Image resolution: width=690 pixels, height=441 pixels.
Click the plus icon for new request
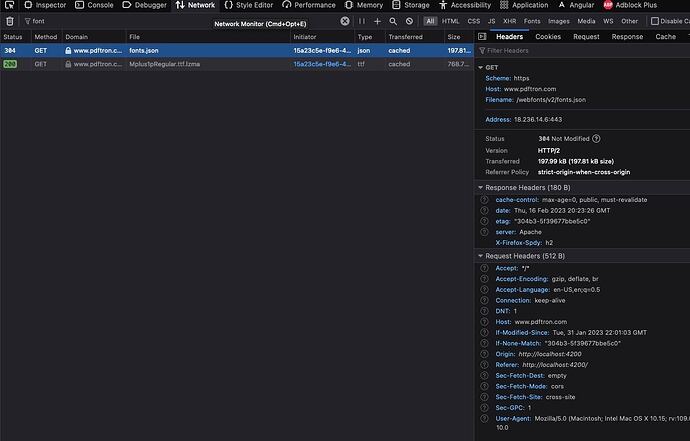[378, 21]
